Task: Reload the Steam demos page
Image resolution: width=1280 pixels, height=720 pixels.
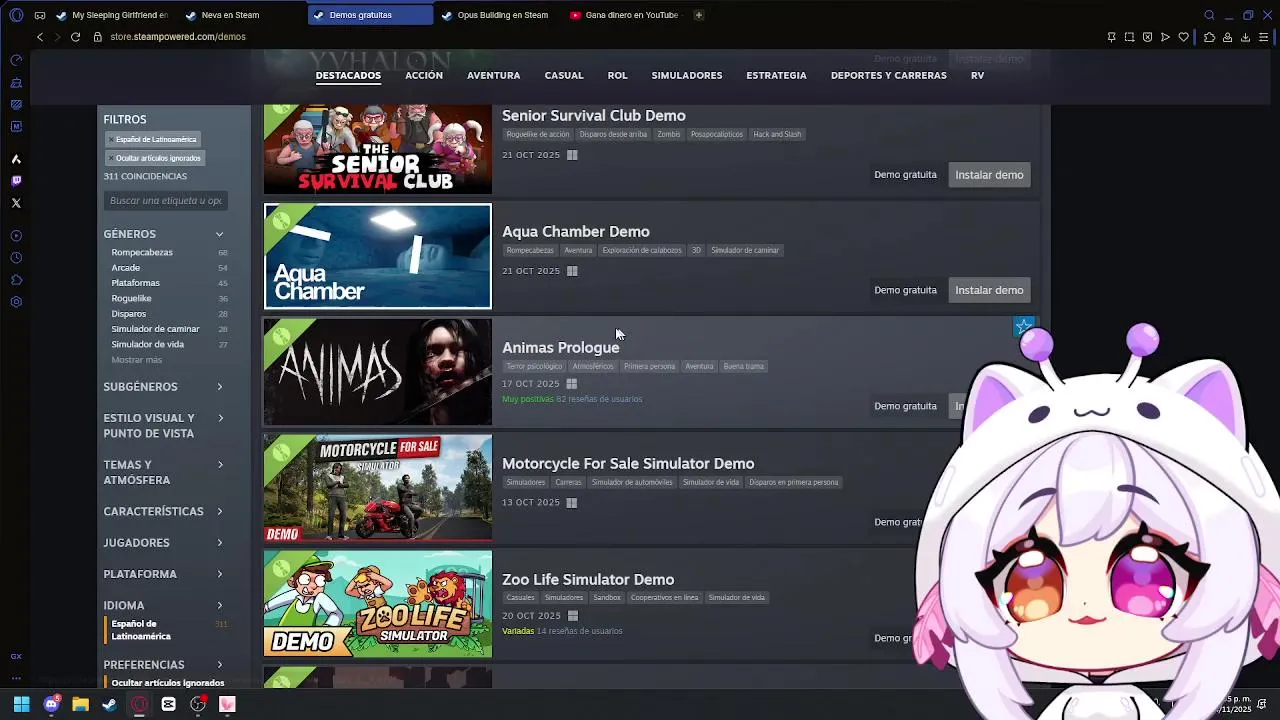Action: [x=75, y=37]
